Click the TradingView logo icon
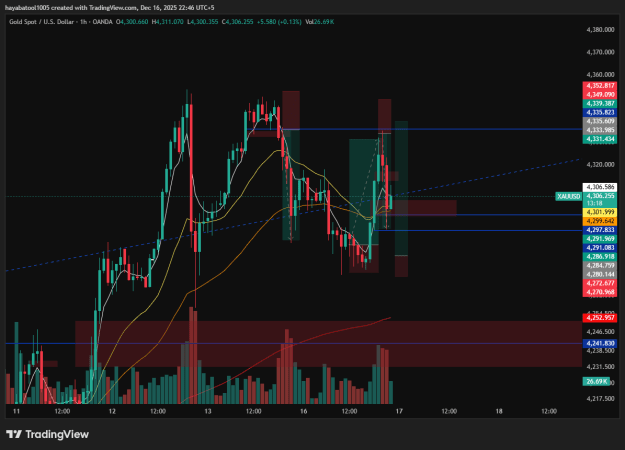 [x=14, y=434]
